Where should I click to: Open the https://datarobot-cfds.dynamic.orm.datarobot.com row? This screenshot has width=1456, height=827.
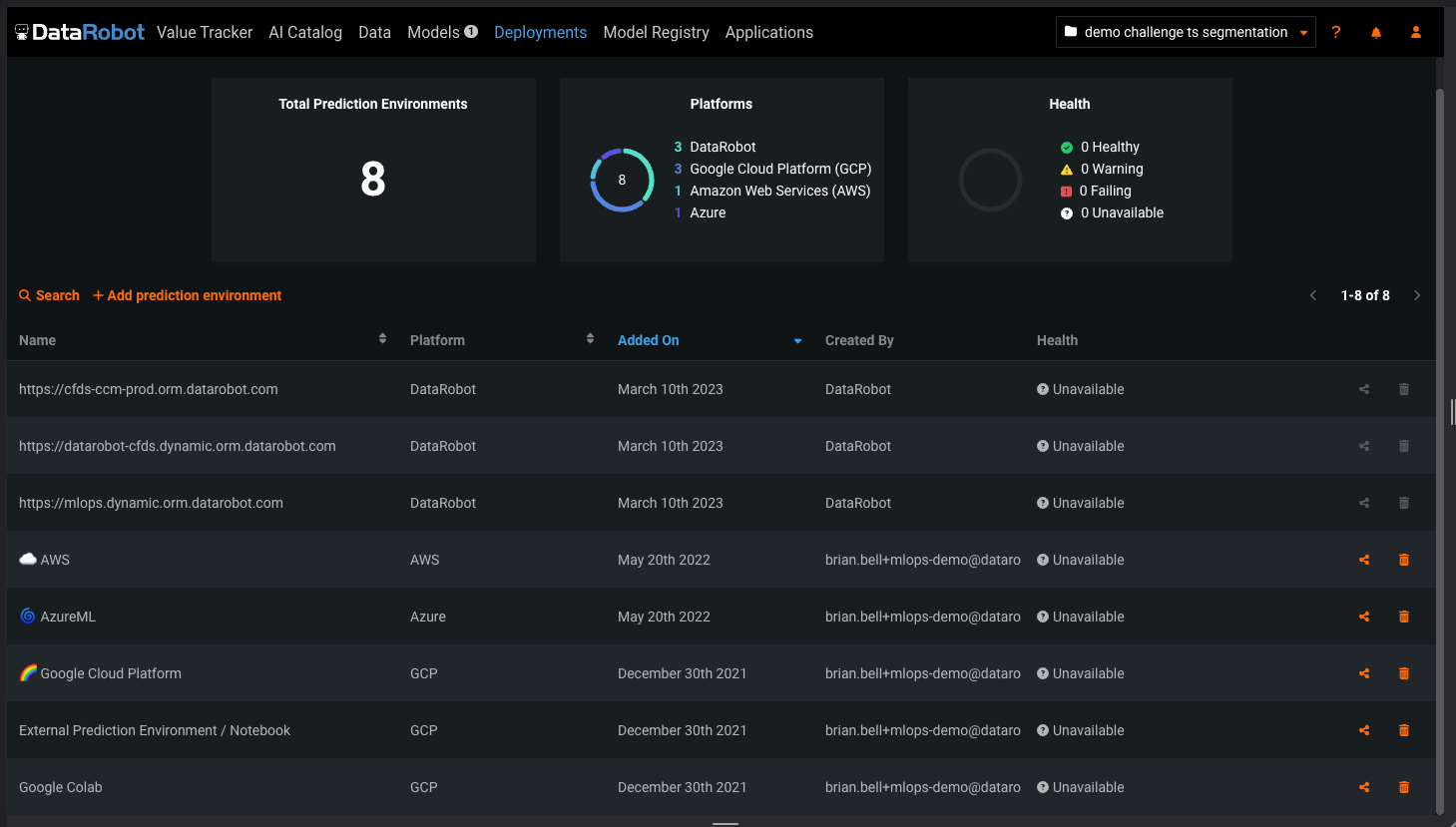721,446
